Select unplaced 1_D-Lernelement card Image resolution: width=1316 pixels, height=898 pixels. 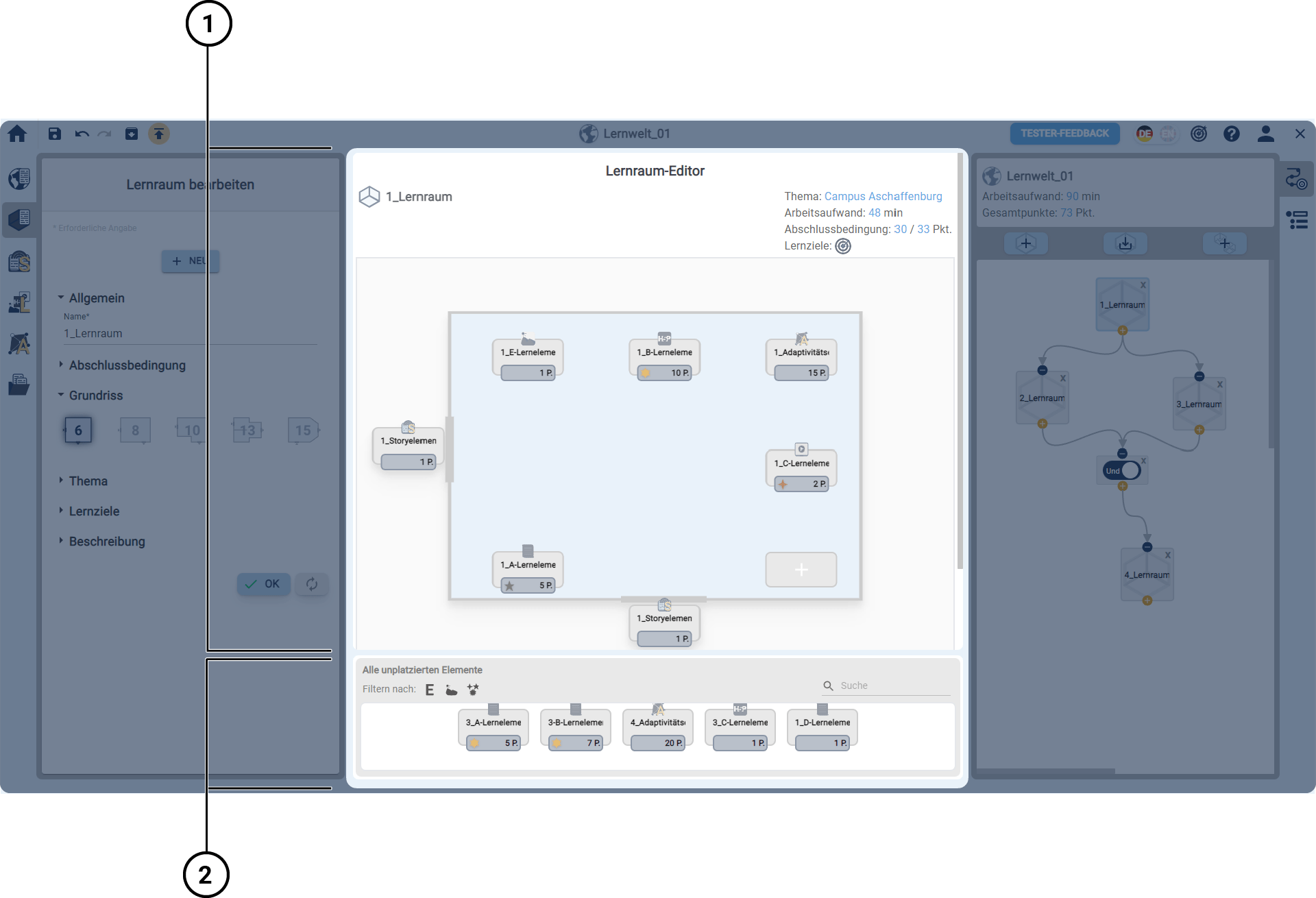[x=822, y=729]
